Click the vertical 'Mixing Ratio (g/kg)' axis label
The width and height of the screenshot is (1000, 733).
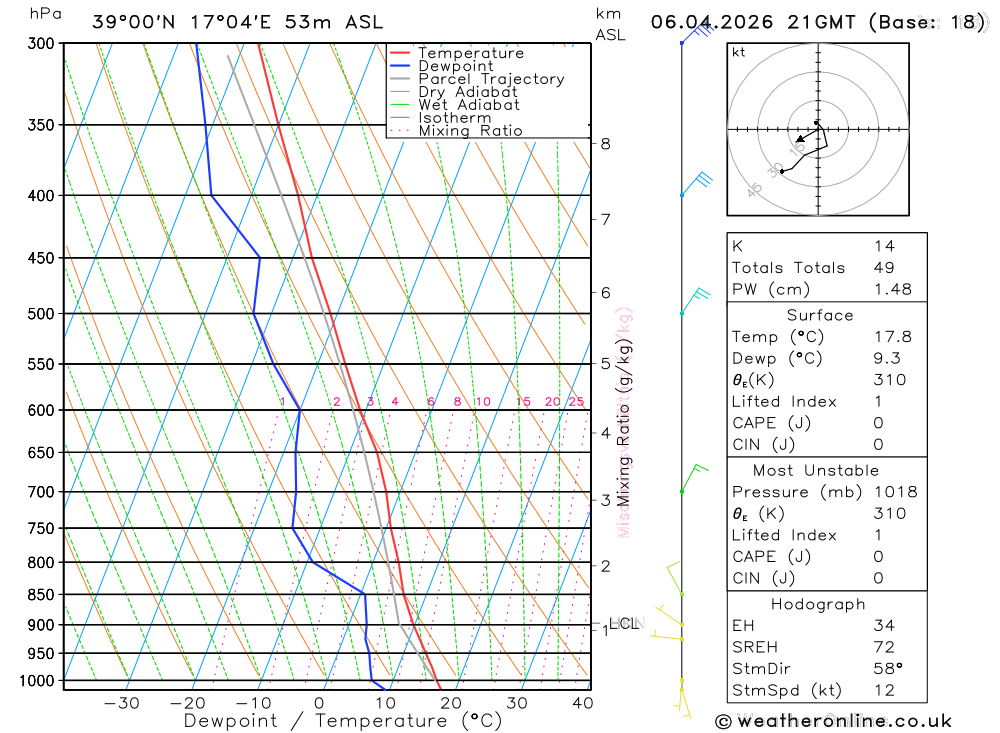click(623, 422)
